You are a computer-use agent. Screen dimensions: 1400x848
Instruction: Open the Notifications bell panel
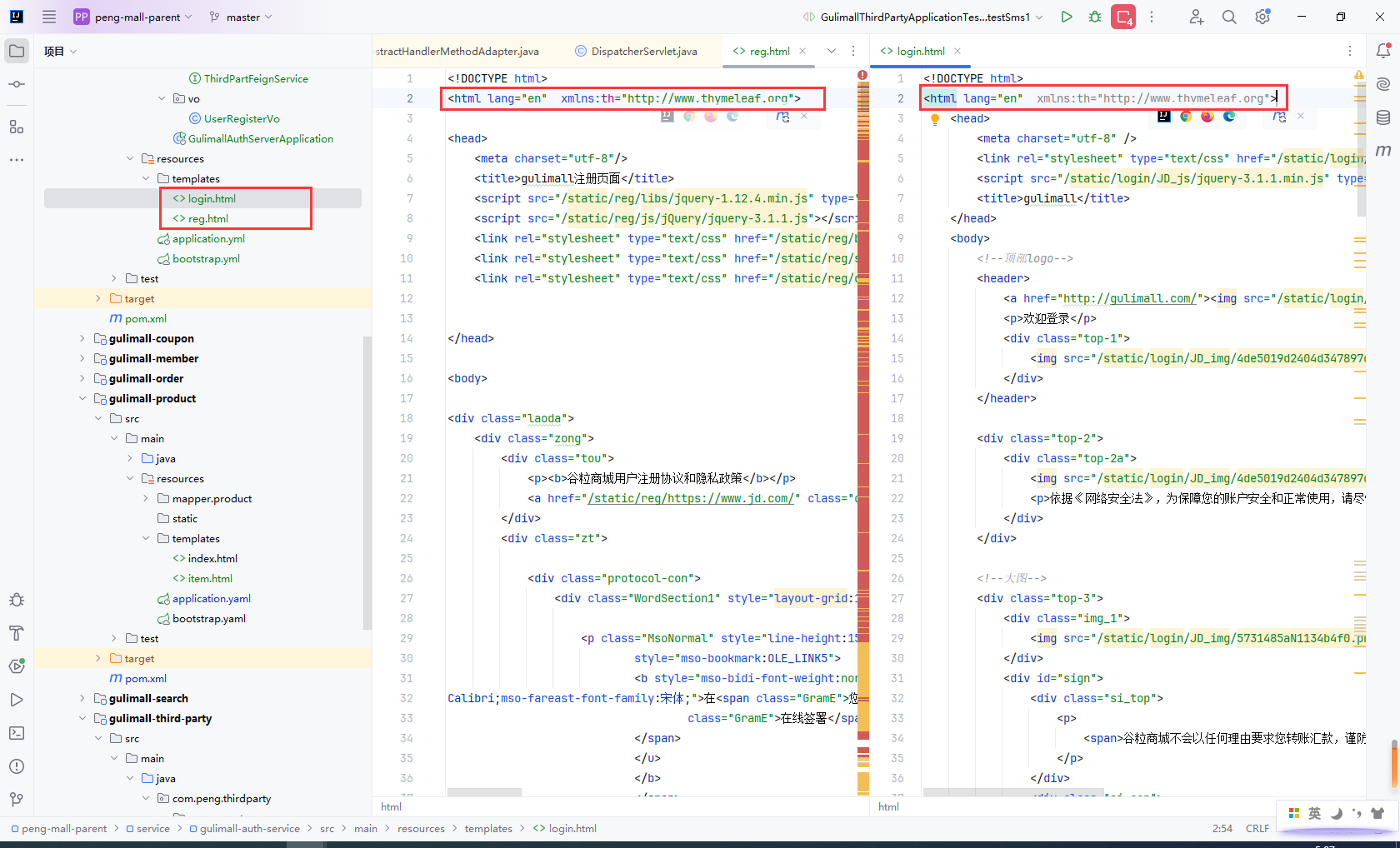click(1383, 51)
